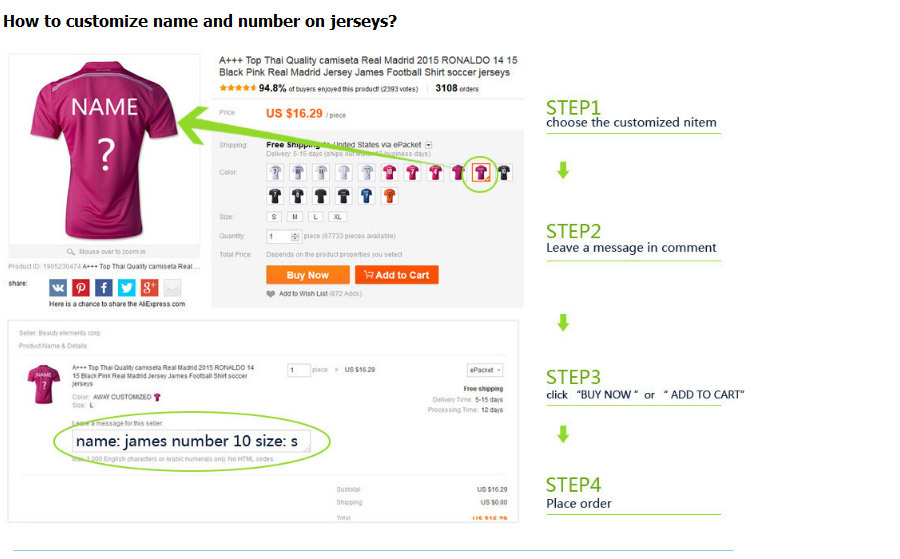
Task: Share the jersey on Pinterest
Action: (81, 288)
